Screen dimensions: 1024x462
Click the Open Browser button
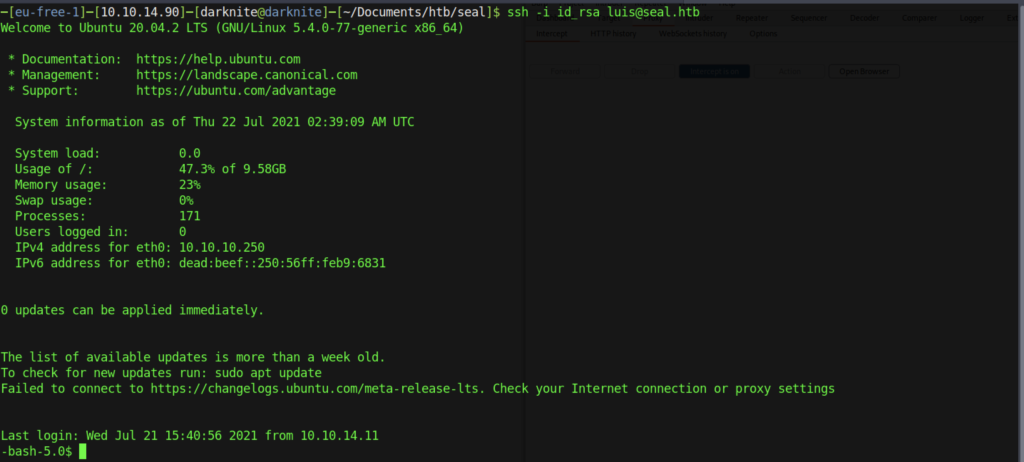coord(864,72)
